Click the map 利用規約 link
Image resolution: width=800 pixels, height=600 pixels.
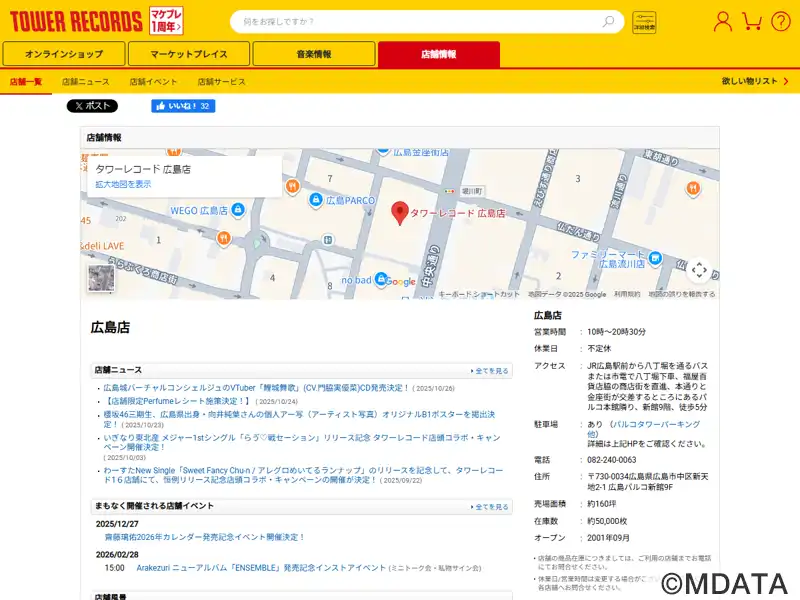click(627, 294)
